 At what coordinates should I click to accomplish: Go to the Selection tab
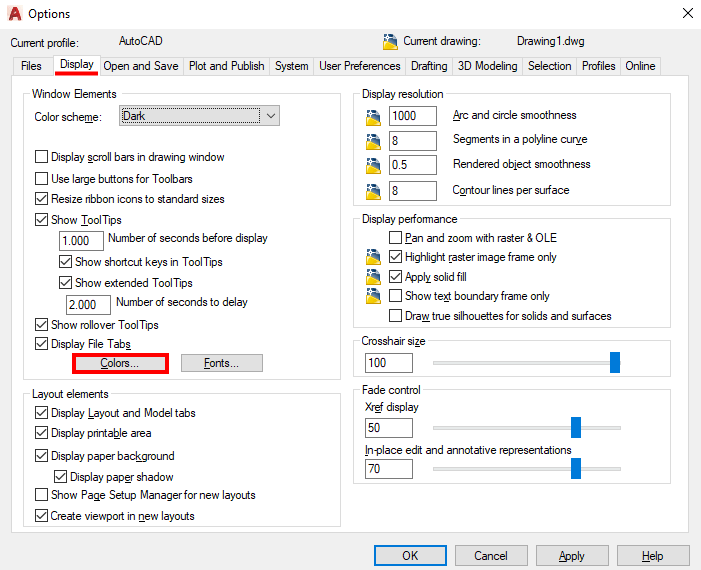[550, 66]
